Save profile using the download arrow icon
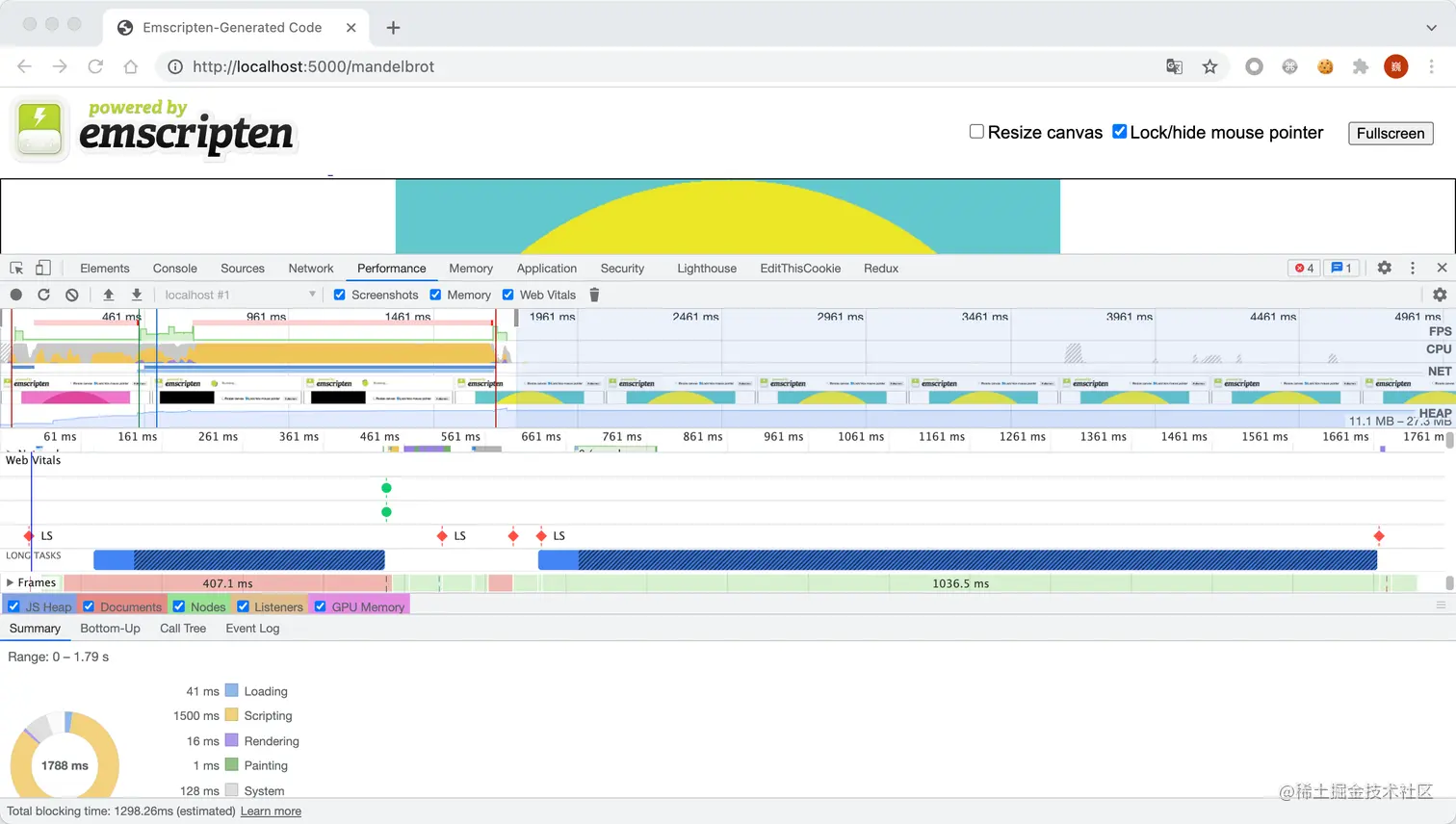The image size is (1456, 824). tap(137, 295)
